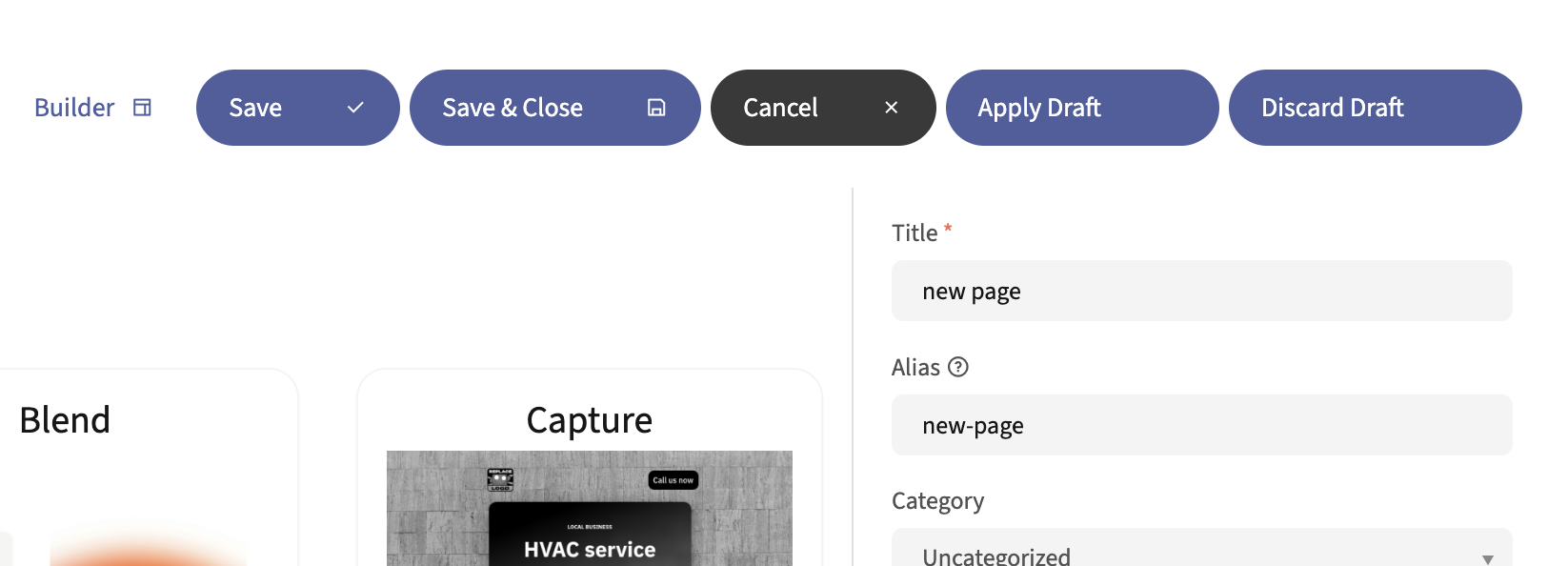Click the checkmark icon in Save button

coord(355,108)
